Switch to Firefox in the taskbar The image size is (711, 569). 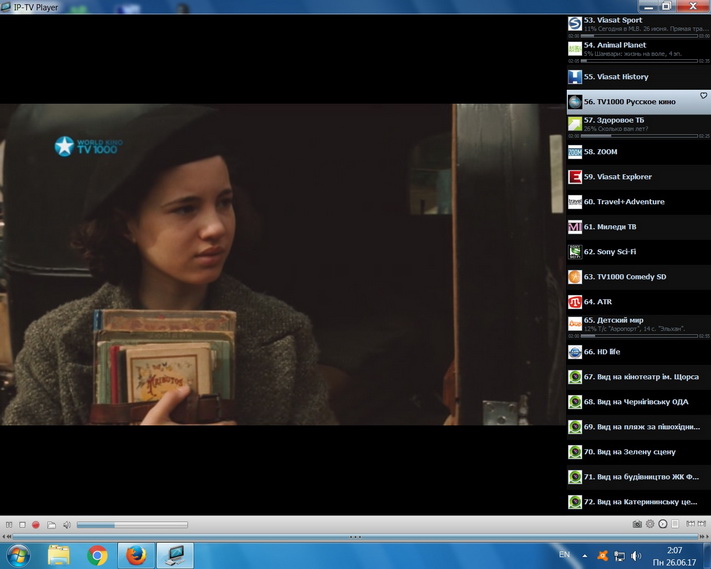136,555
